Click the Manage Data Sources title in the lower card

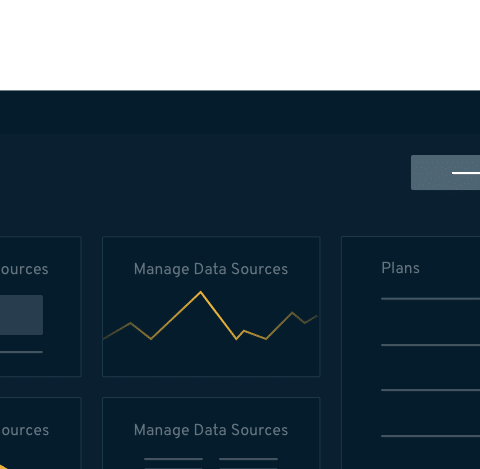click(211, 430)
